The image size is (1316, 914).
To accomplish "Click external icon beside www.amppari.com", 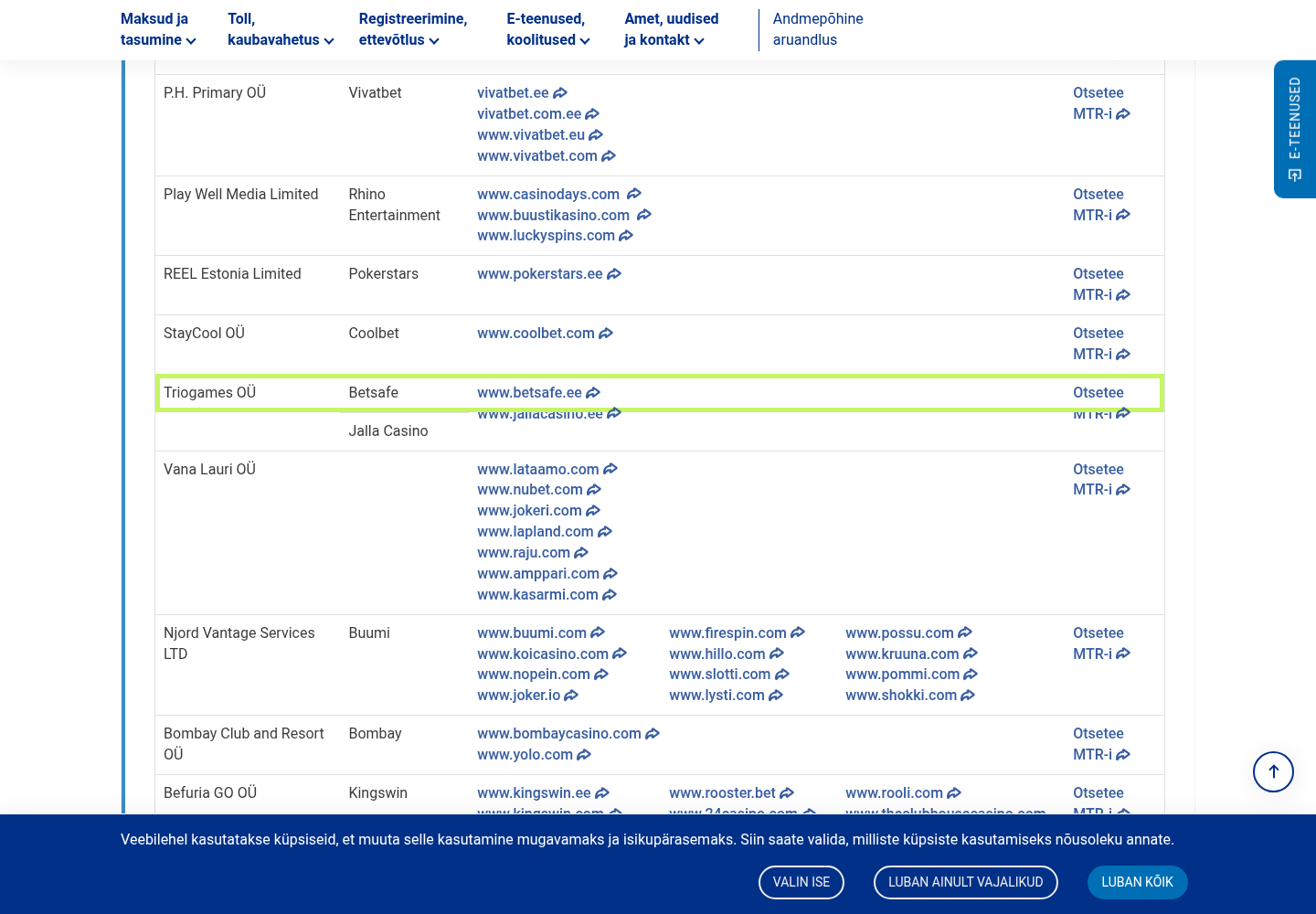I will (610, 574).
